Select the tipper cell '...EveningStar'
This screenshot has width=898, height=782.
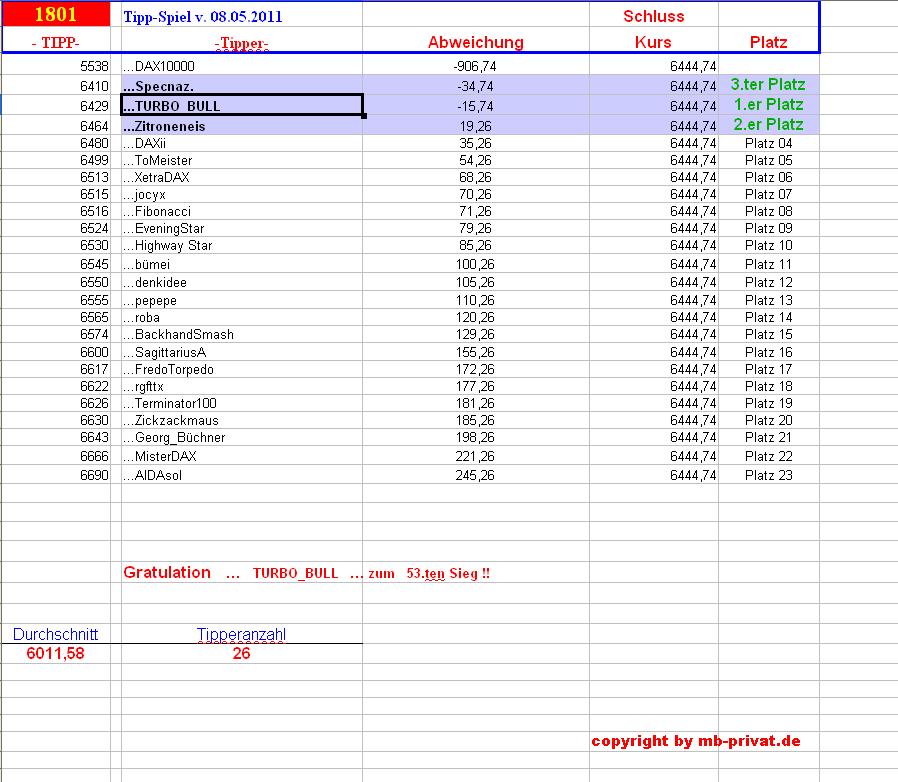pos(242,229)
